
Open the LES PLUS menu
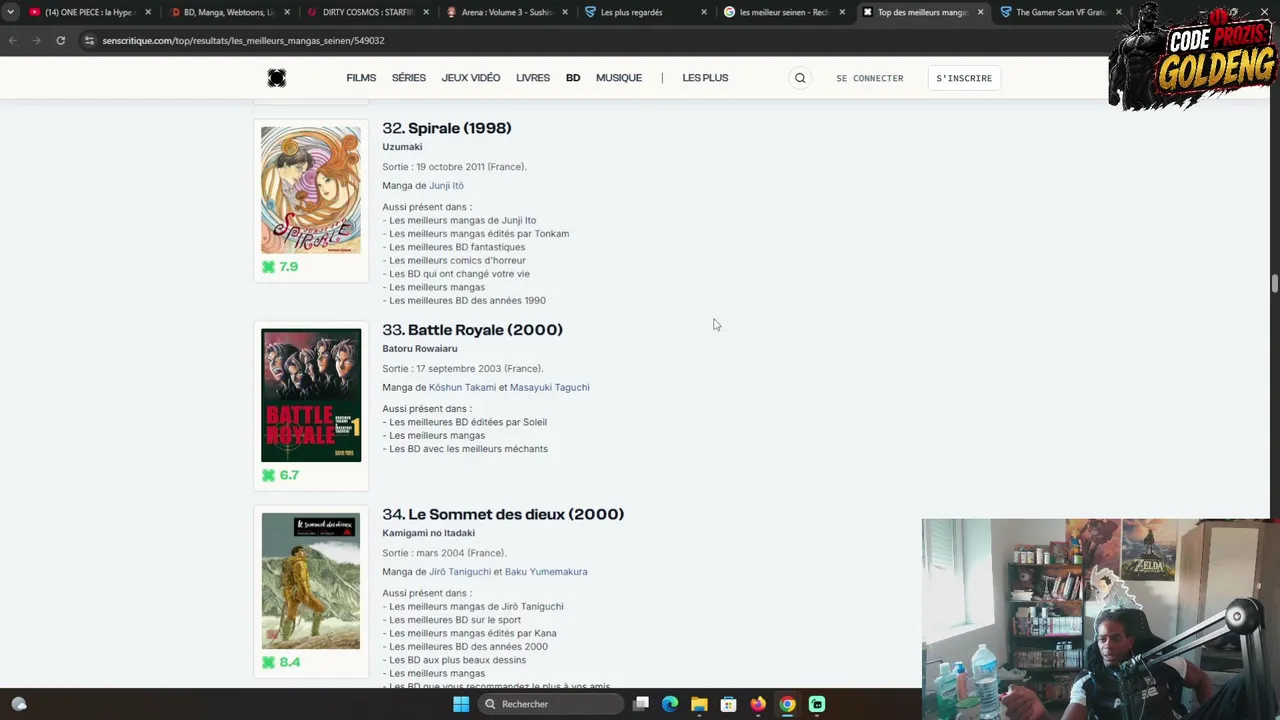705,78
